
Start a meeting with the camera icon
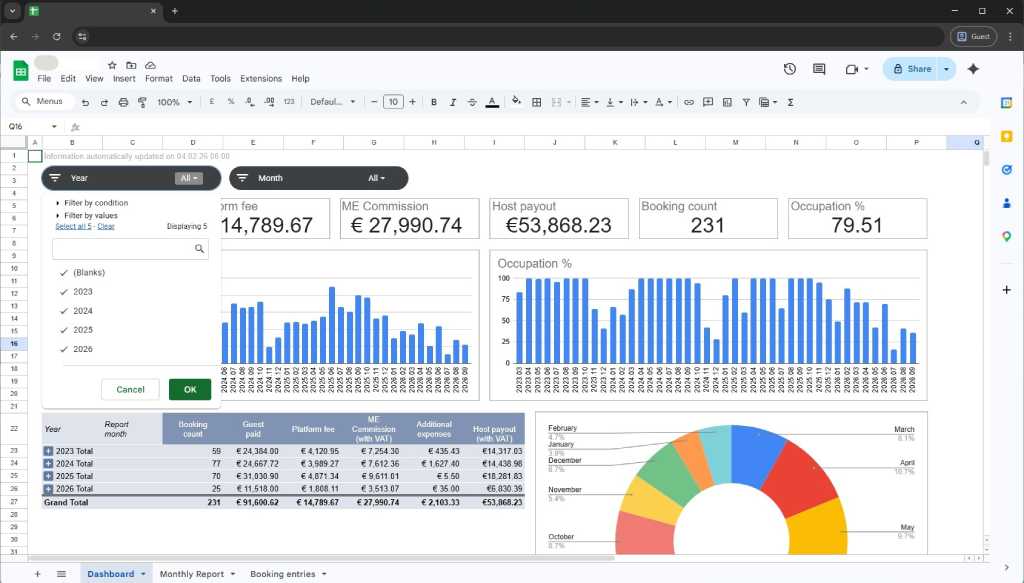[x=852, y=69]
